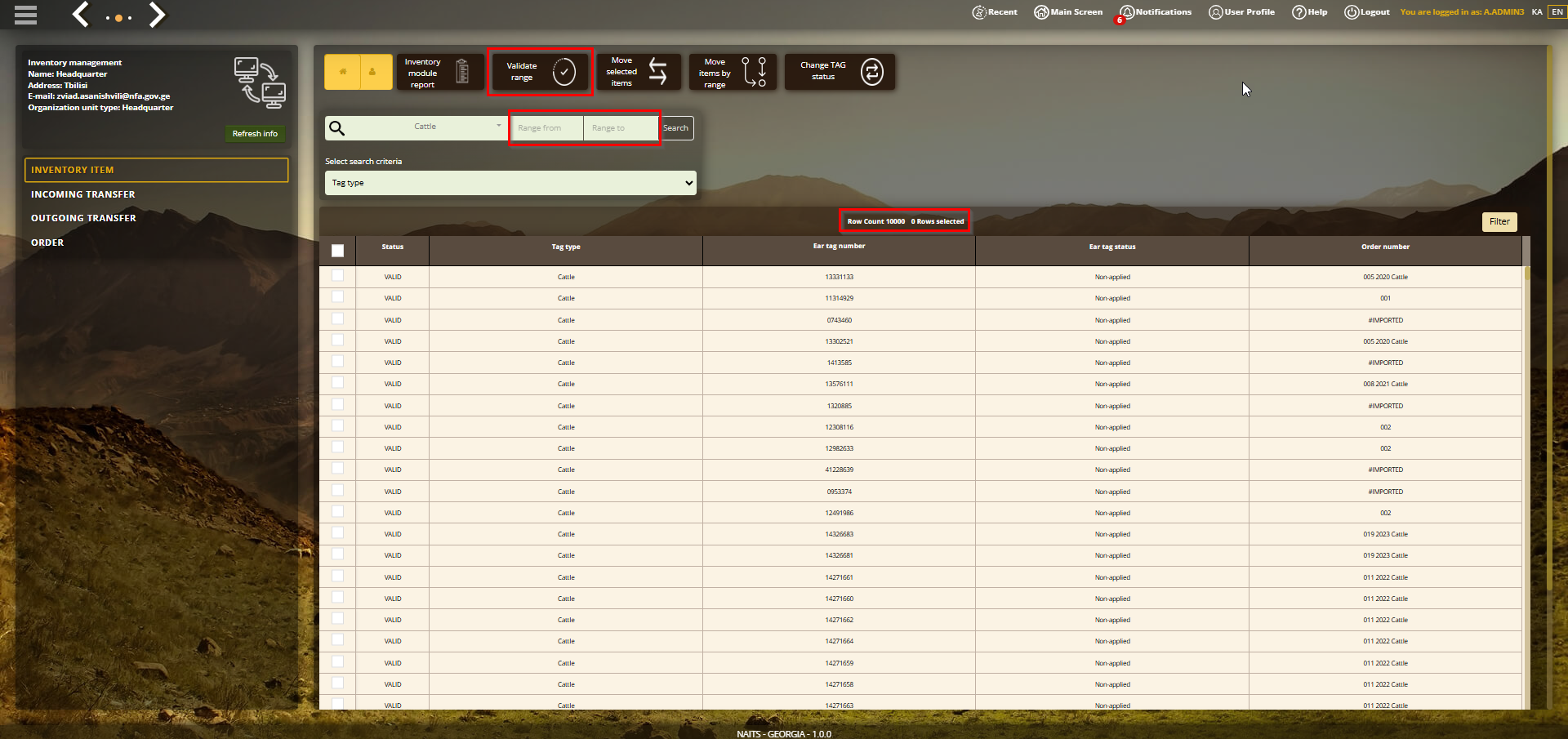
Task: Open the Inventory module report
Action: click(439, 73)
